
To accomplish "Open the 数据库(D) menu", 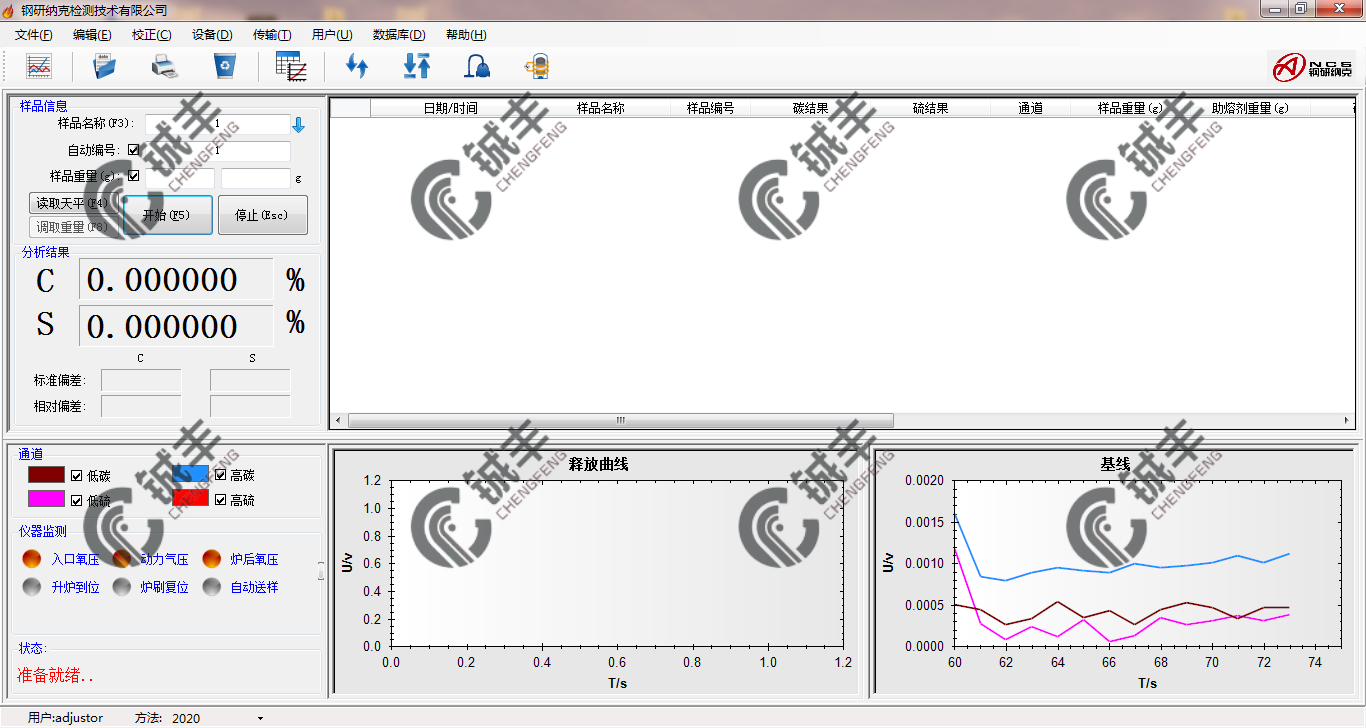I will coord(399,34).
